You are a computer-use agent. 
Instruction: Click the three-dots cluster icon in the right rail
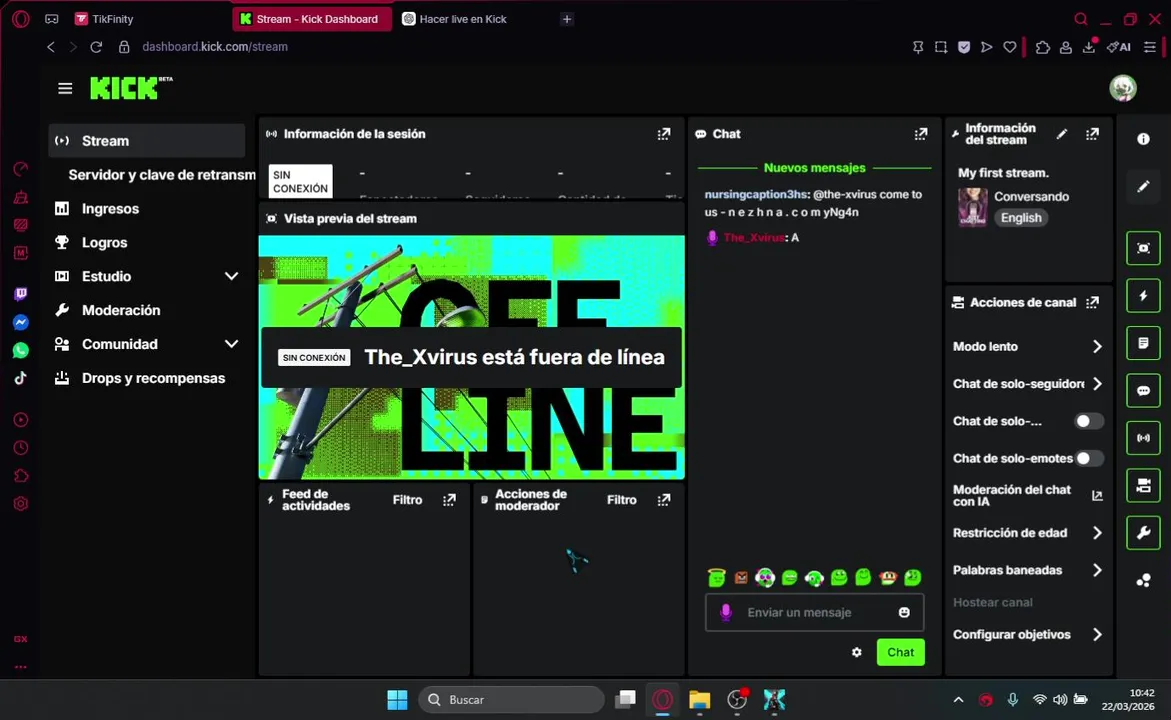(x=1143, y=580)
